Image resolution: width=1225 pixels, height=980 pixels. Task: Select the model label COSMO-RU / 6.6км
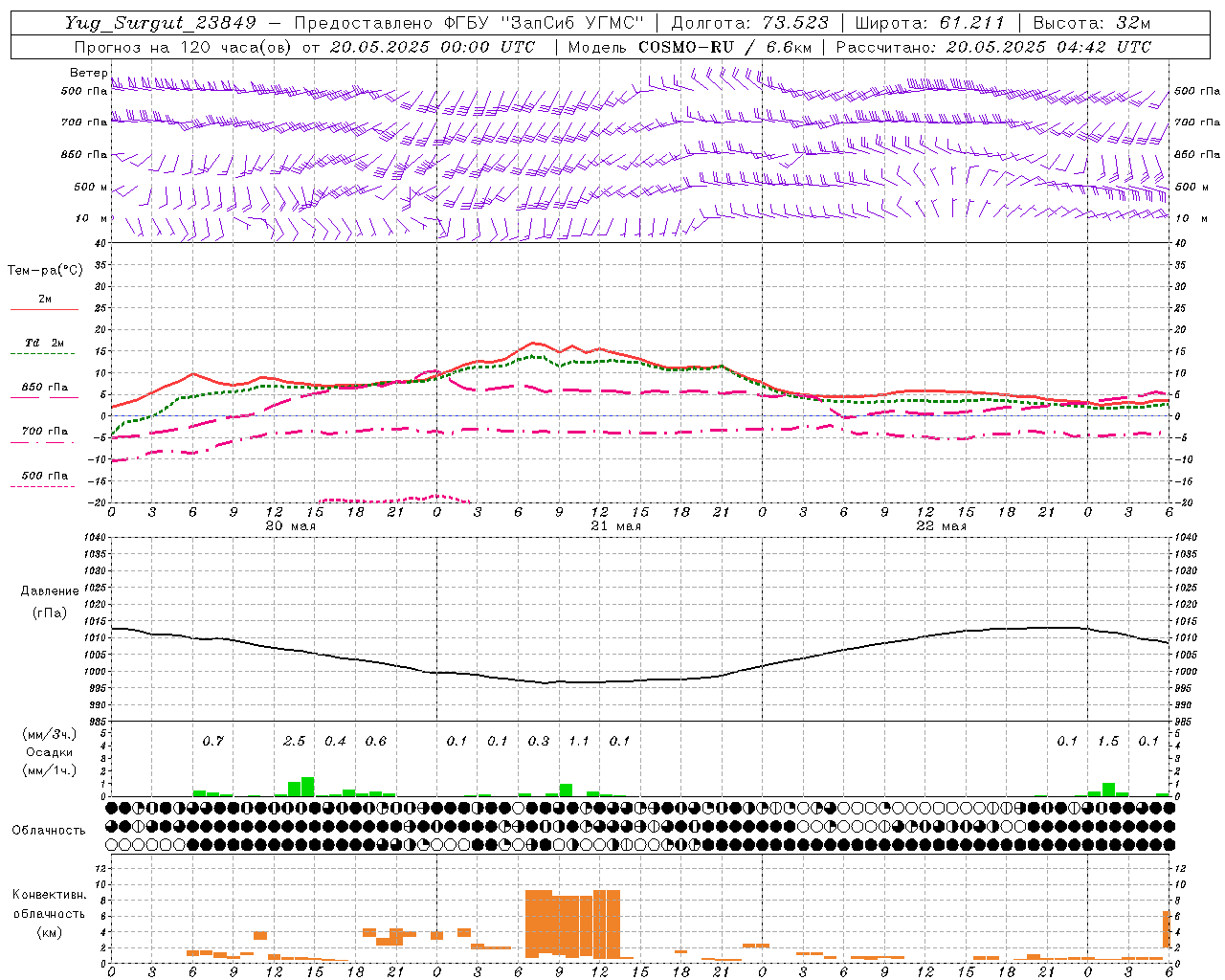click(x=725, y=47)
